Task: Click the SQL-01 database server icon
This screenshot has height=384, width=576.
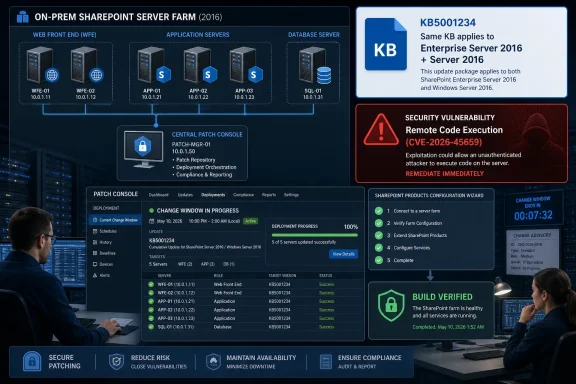Action: [314, 66]
